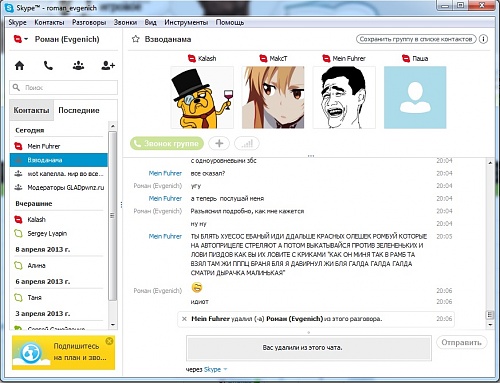This screenshot has height=383, width=500.
Task: Check call quality signal bars icon
Action: click(x=247, y=144)
